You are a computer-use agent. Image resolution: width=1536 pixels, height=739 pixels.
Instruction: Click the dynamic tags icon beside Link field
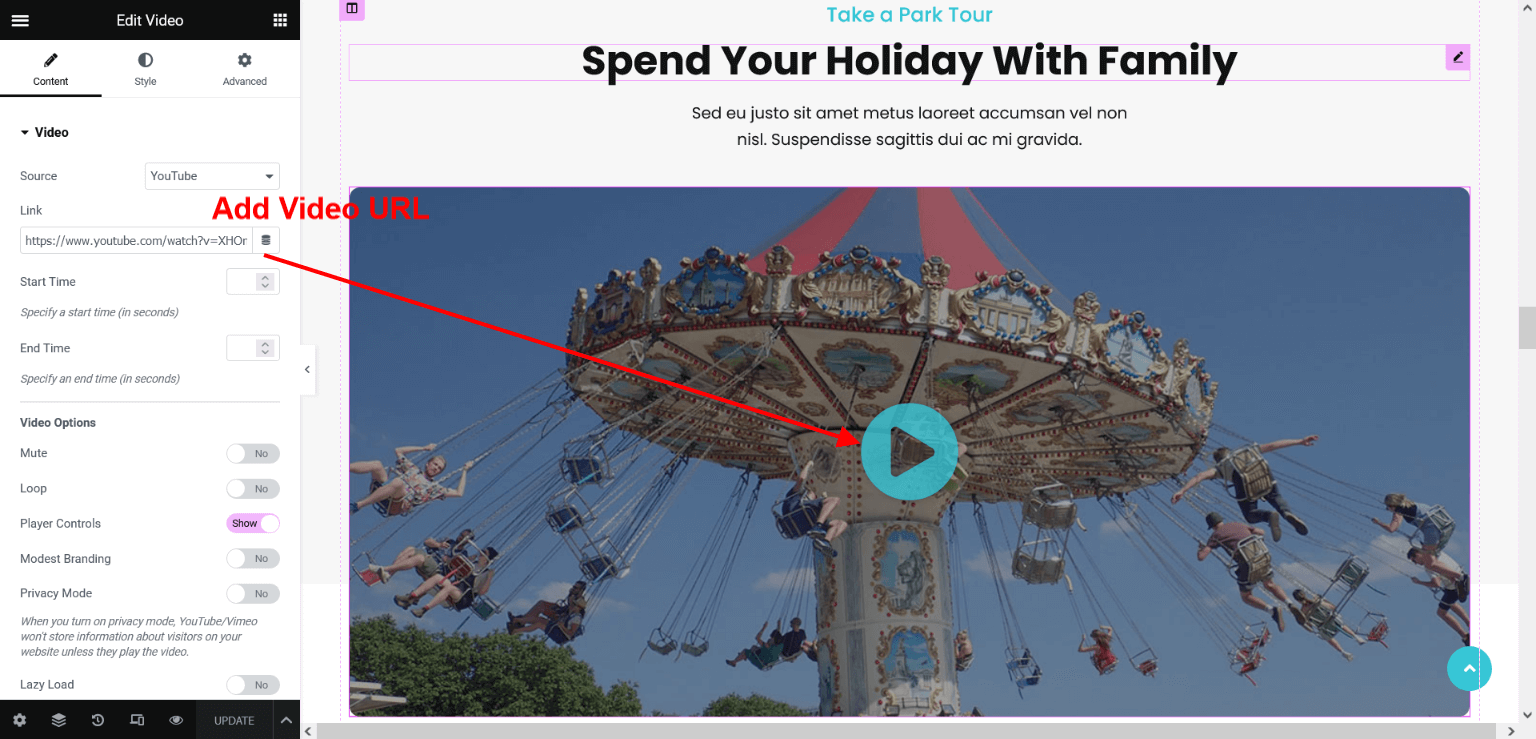coord(266,240)
